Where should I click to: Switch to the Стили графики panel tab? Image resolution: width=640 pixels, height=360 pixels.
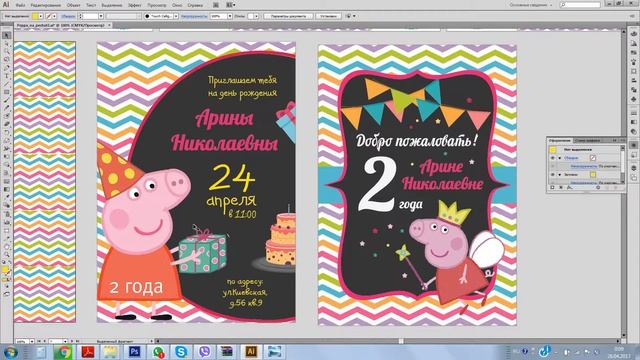point(587,140)
